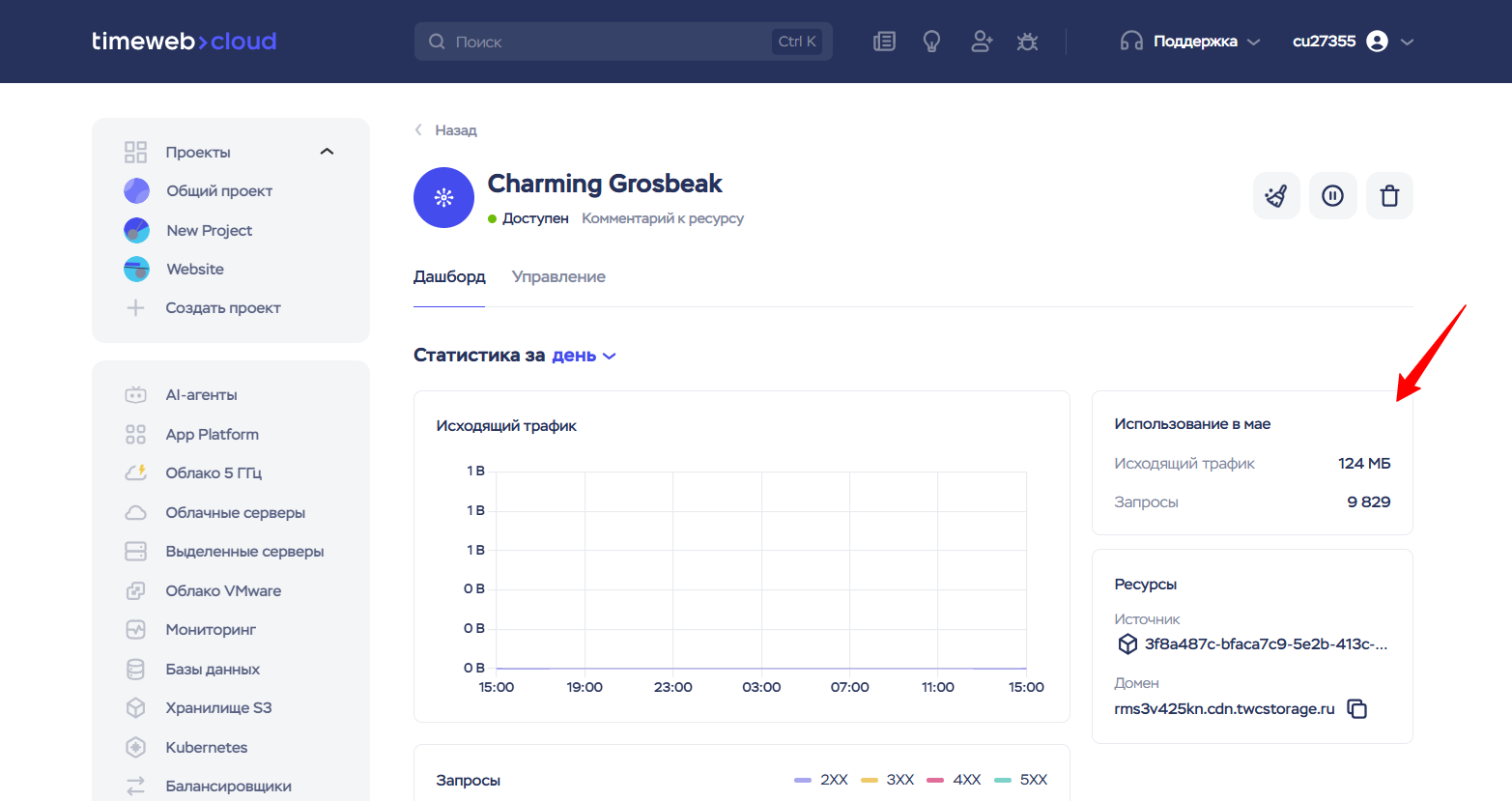Click the Выделенные серверы server icon
The width and height of the screenshot is (1512, 801).
(x=135, y=552)
